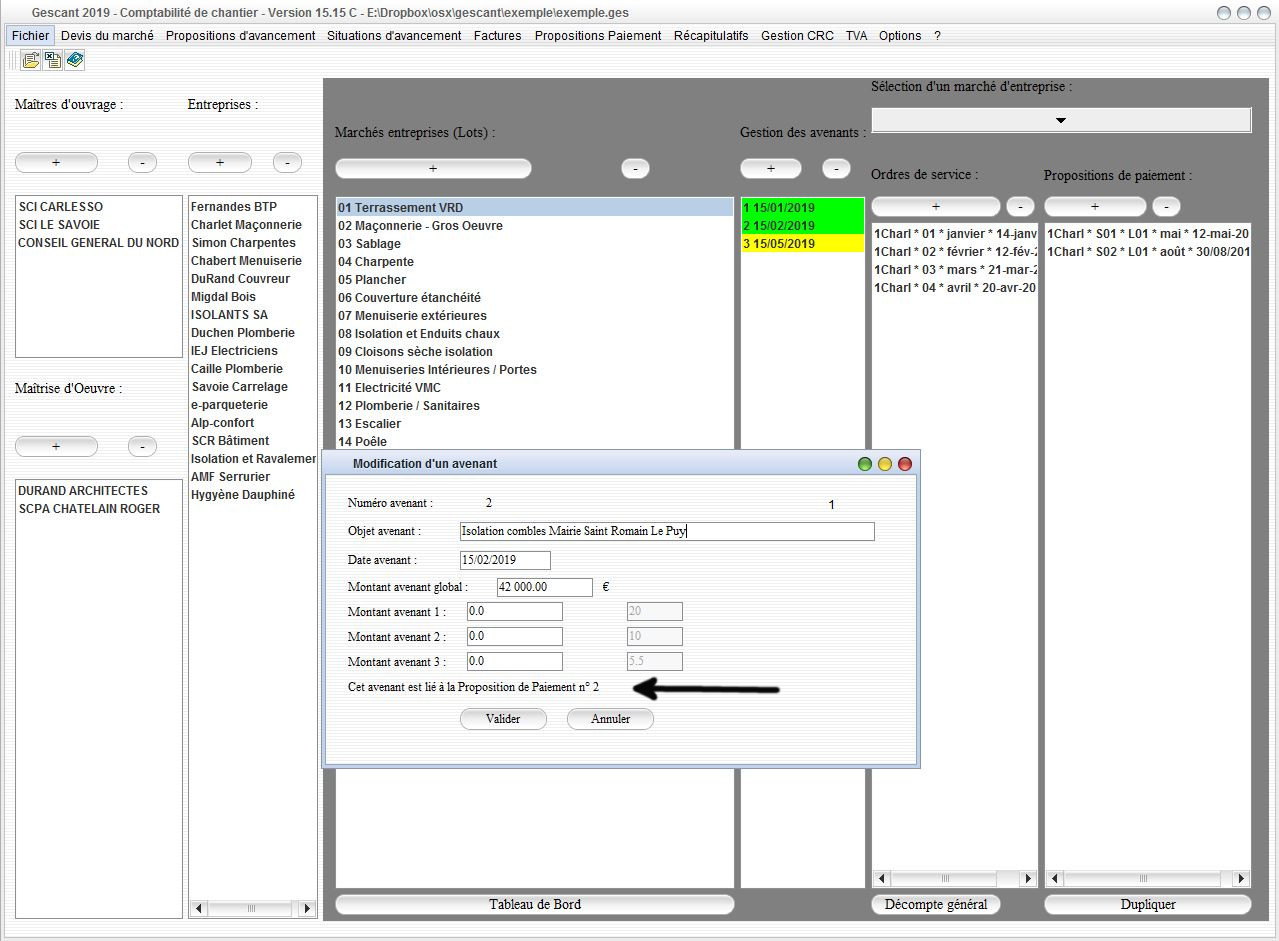Add a Maîtrise d'Oeuvre with + button
Screen dimensions: 1279x941
click(56, 446)
